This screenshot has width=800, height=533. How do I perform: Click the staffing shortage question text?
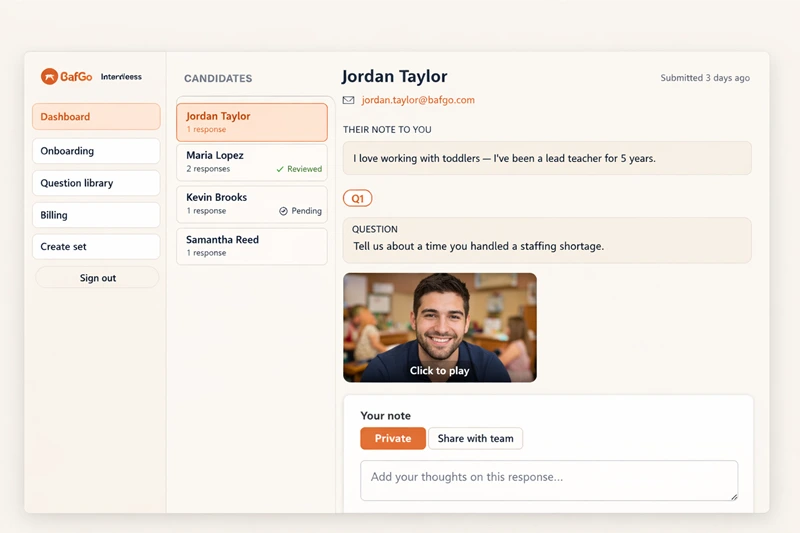[479, 246]
